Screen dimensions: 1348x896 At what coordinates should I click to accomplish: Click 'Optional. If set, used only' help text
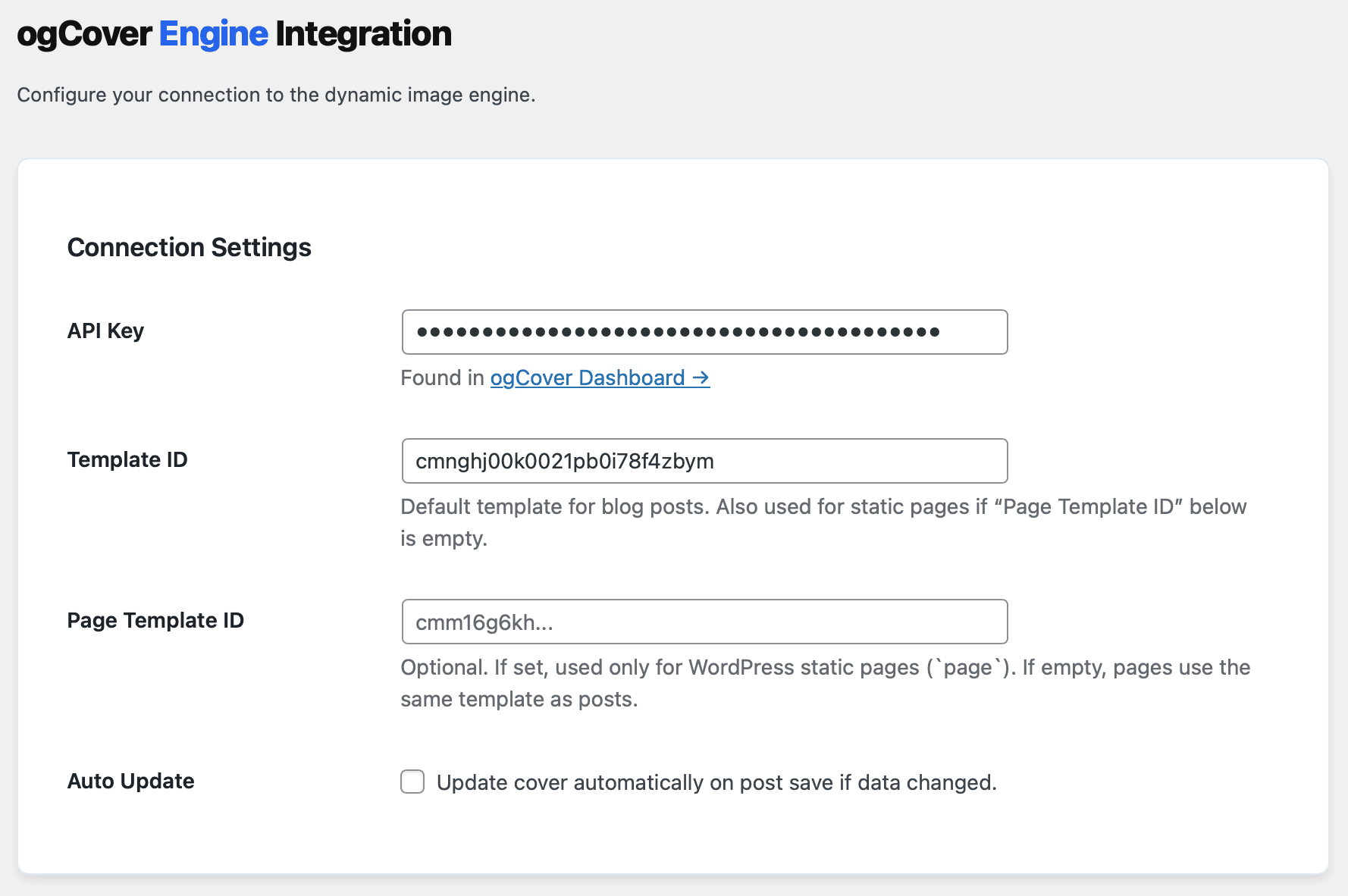click(825, 683)
